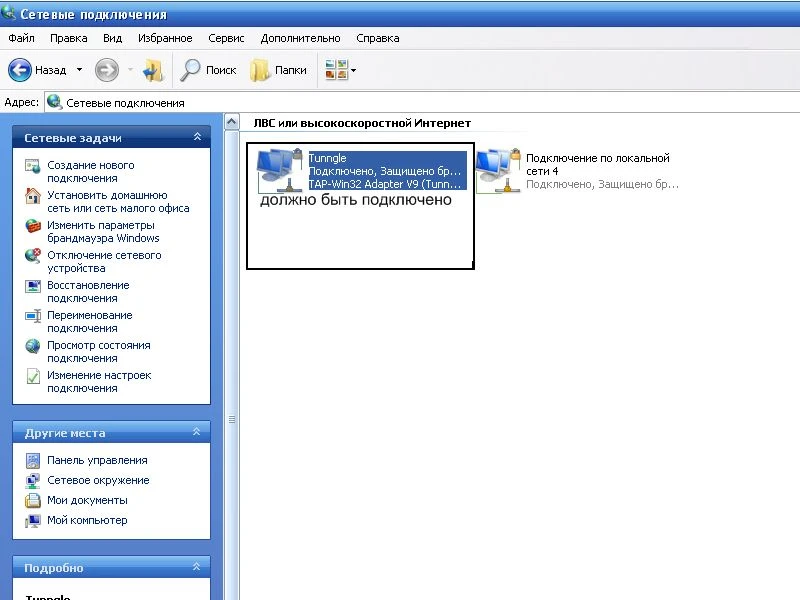Viewport: 800px width, 600px height.
Task: Select the Local Area Connection 4 icon
Action: pyautogui.click(x=498, y=170)
